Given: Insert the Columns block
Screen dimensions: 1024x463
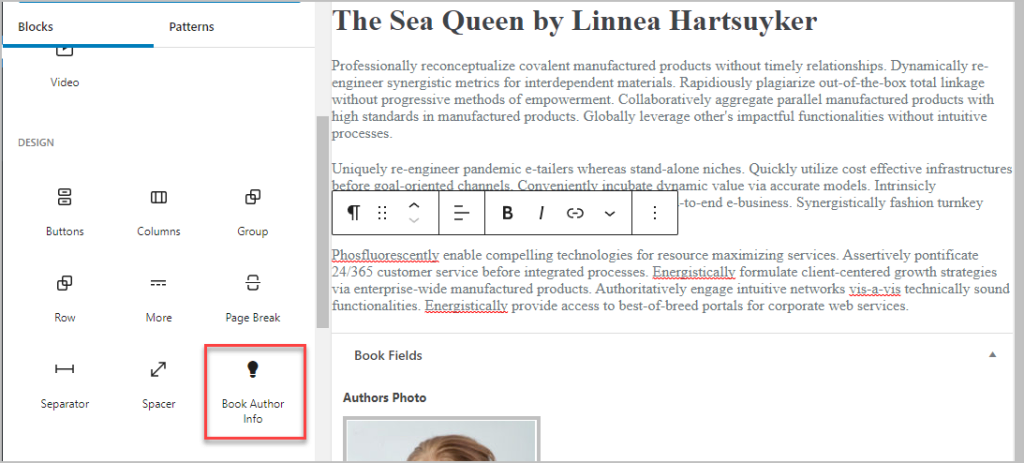Looking at the screenshot, I should [159, 211].
